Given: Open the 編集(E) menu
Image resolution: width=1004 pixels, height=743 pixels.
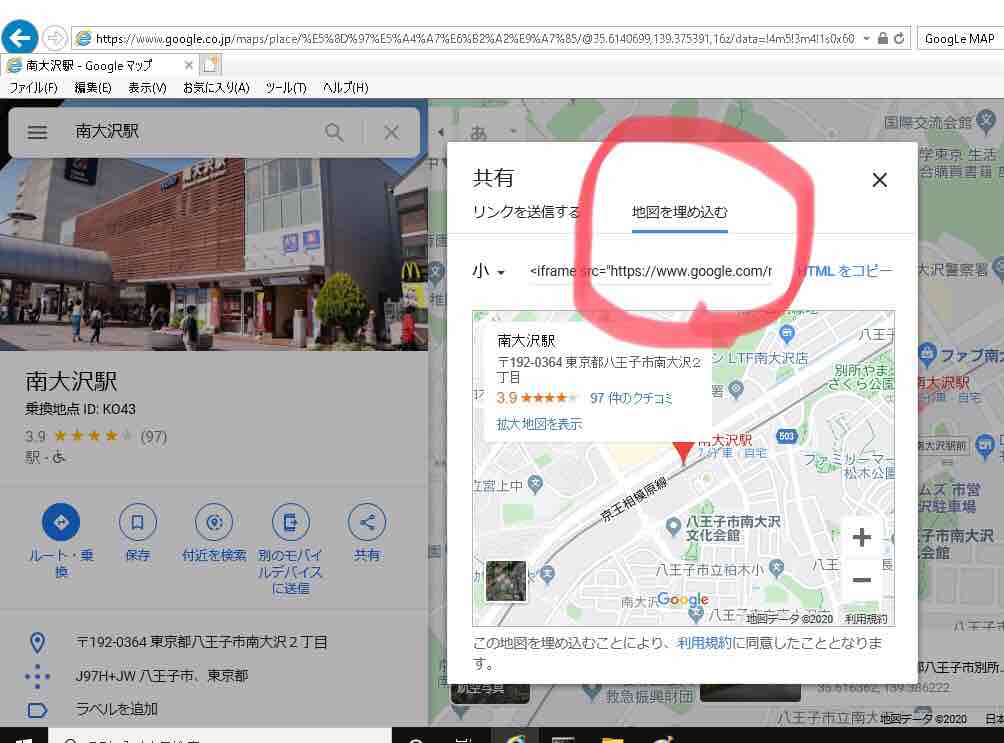Looking at the screenshot, I should [x=93, y=88].
